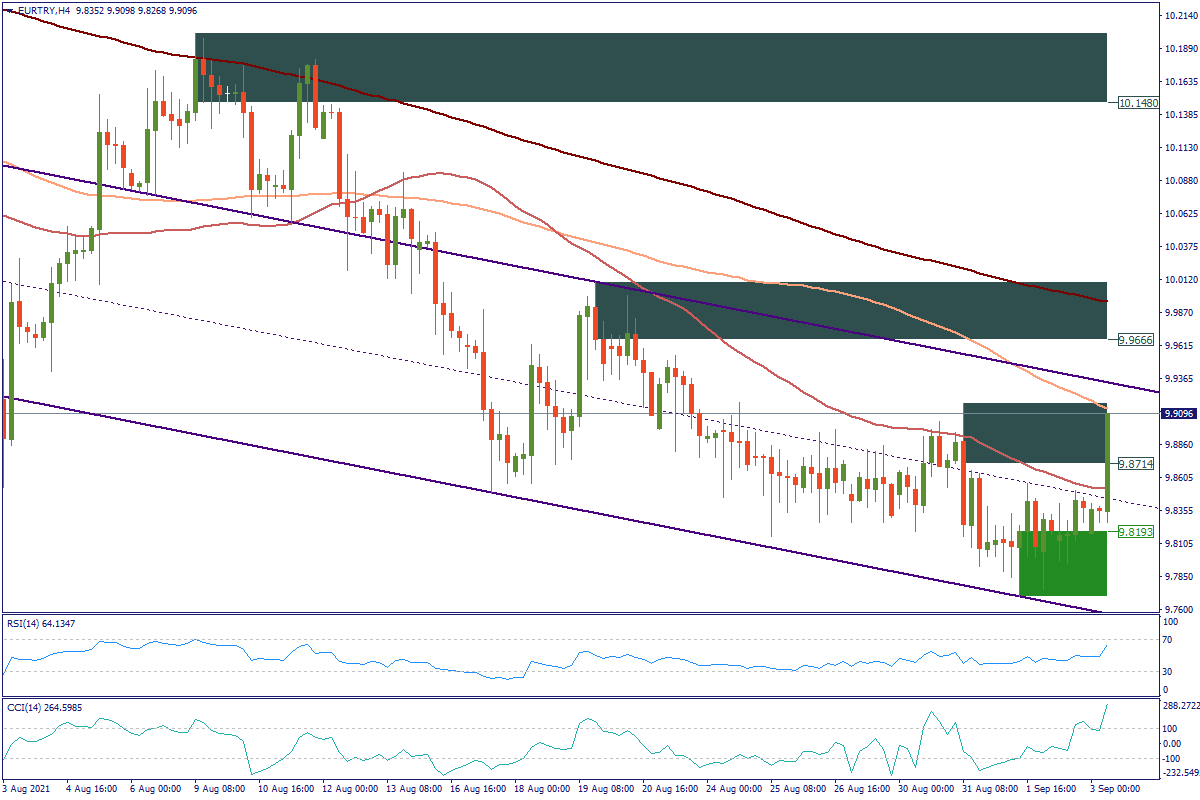Click the 9.8193 support price tag
1200x800 pixels.
(1136, 531)
